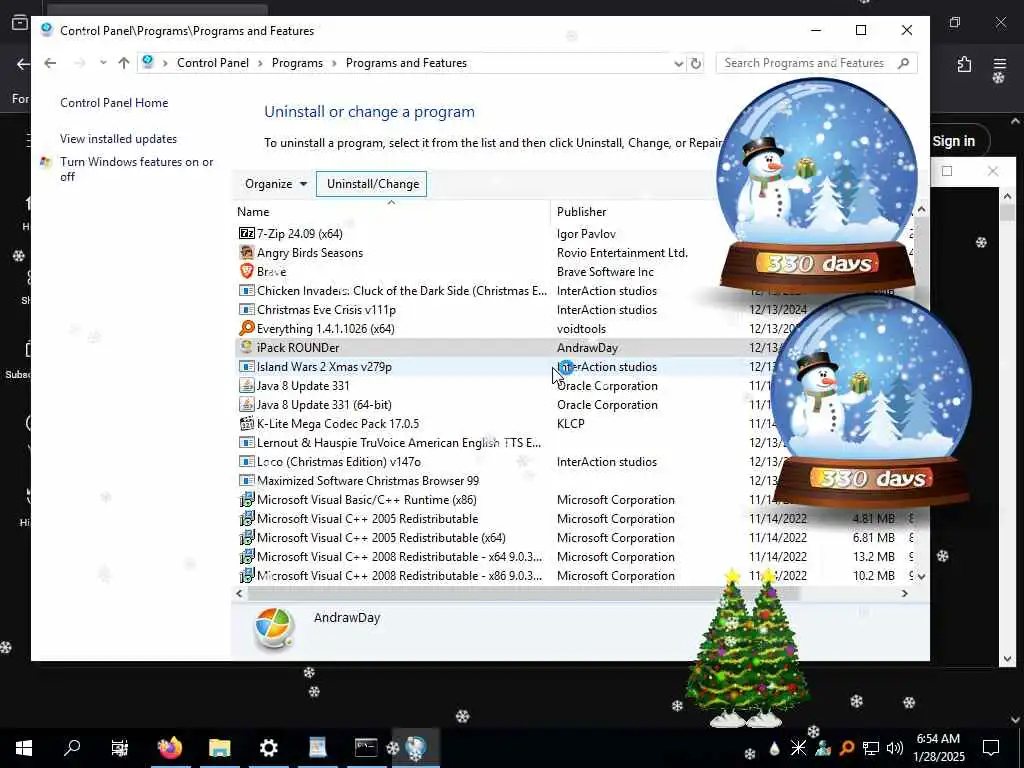Click the snow globe app in taskbar
The height and width of the screenshot is (768, 1024).
pos(416,748)
